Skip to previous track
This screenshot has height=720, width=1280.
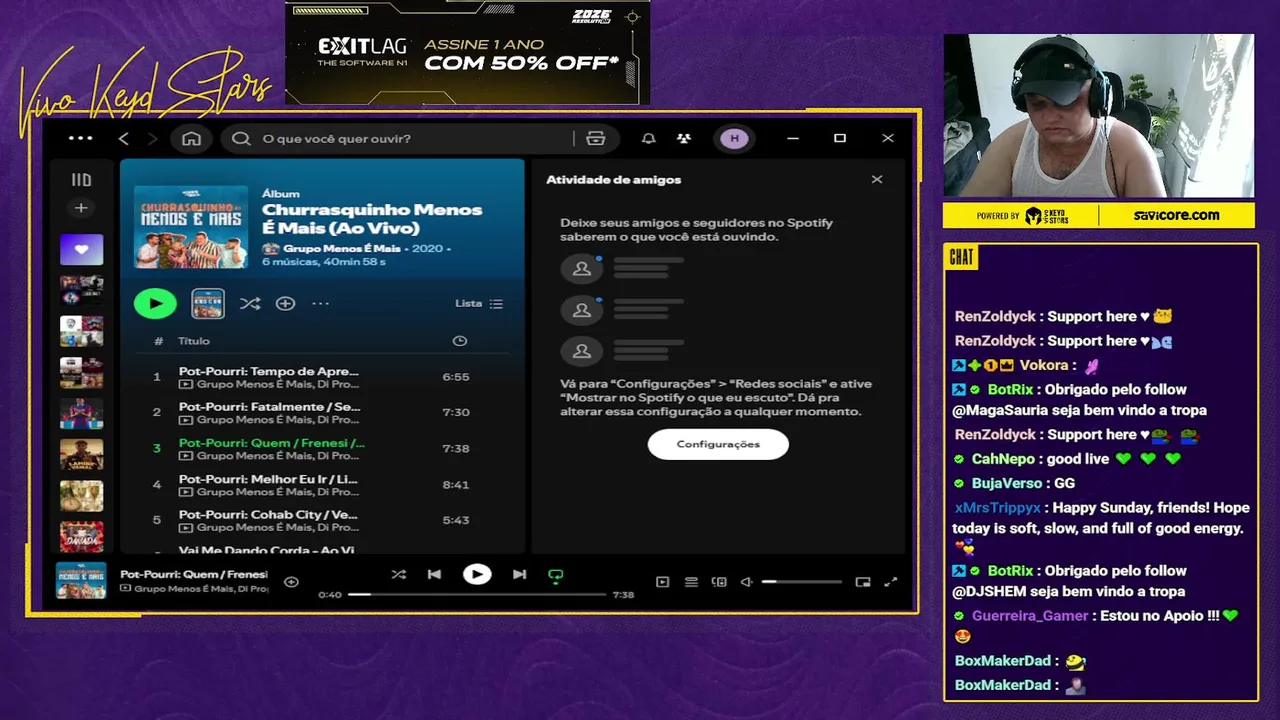tap(434, 574)
